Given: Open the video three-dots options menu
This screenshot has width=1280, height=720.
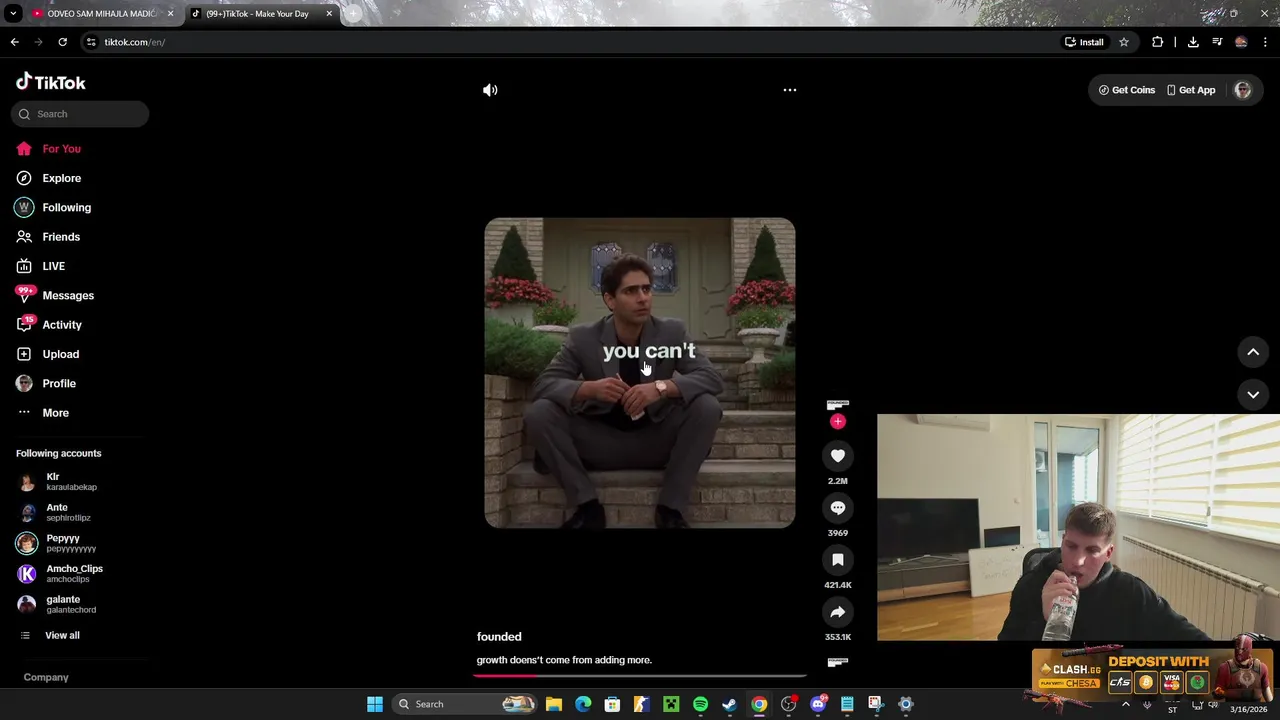Looking at the screenshot, I should (x=790, y=90).
